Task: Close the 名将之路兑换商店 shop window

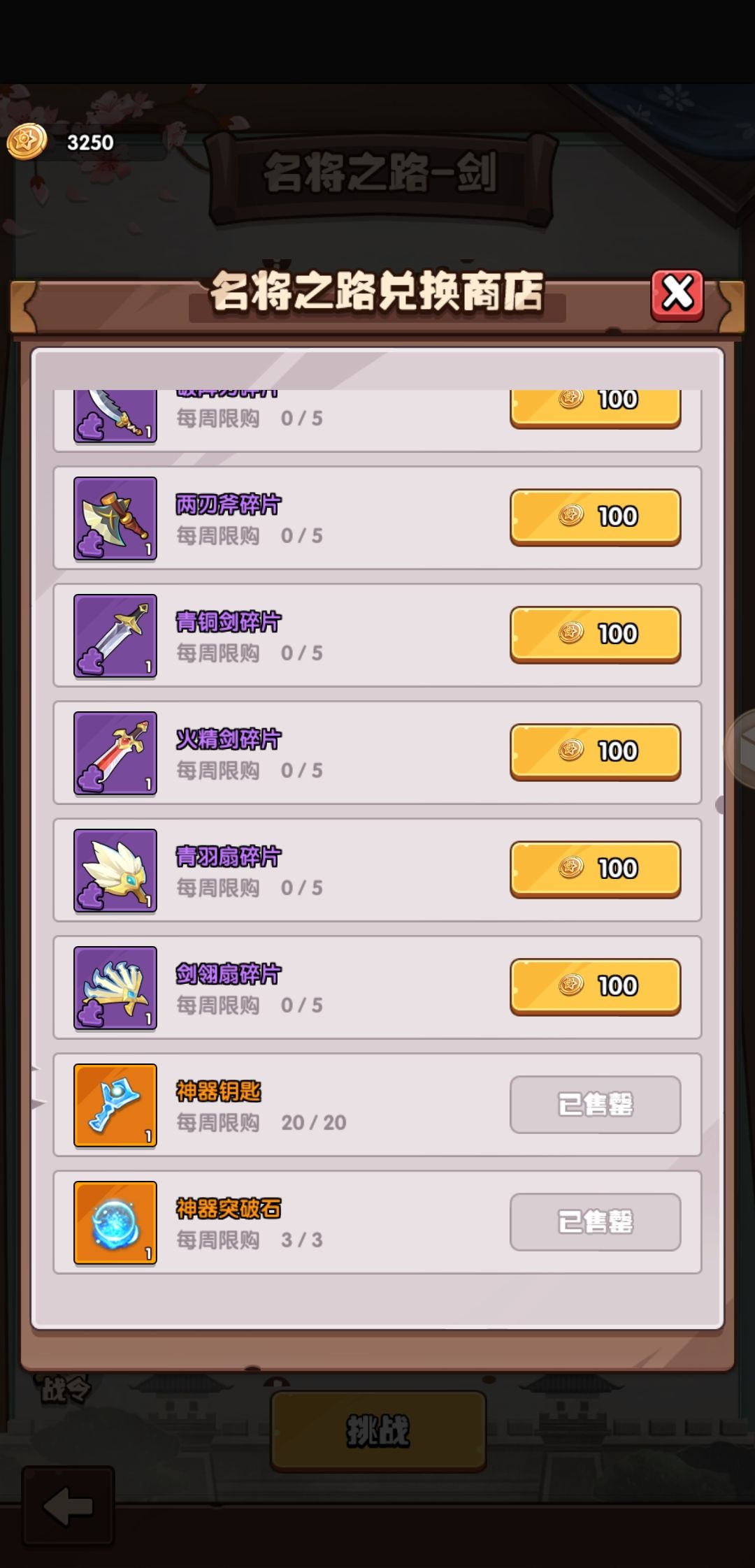Action: coord(677,295)
